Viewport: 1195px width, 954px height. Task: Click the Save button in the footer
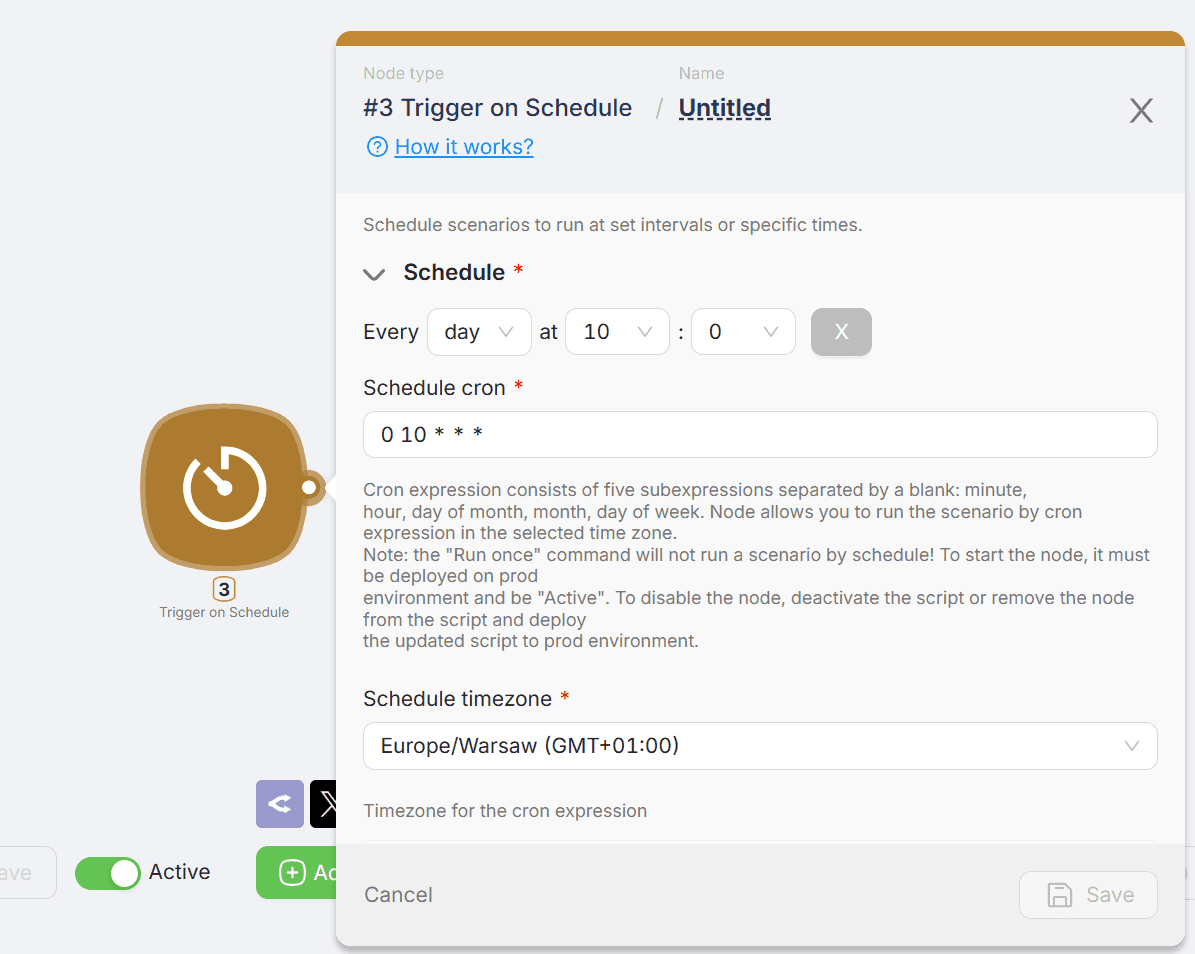(1088, 895)
